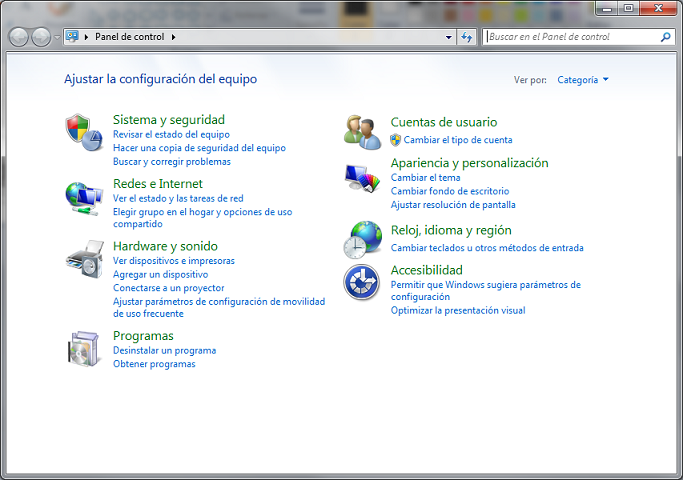The image size is (683, 480).
Task: Select Cambiar teclados u otros métodos de entrada
Action: coord(487,248)
